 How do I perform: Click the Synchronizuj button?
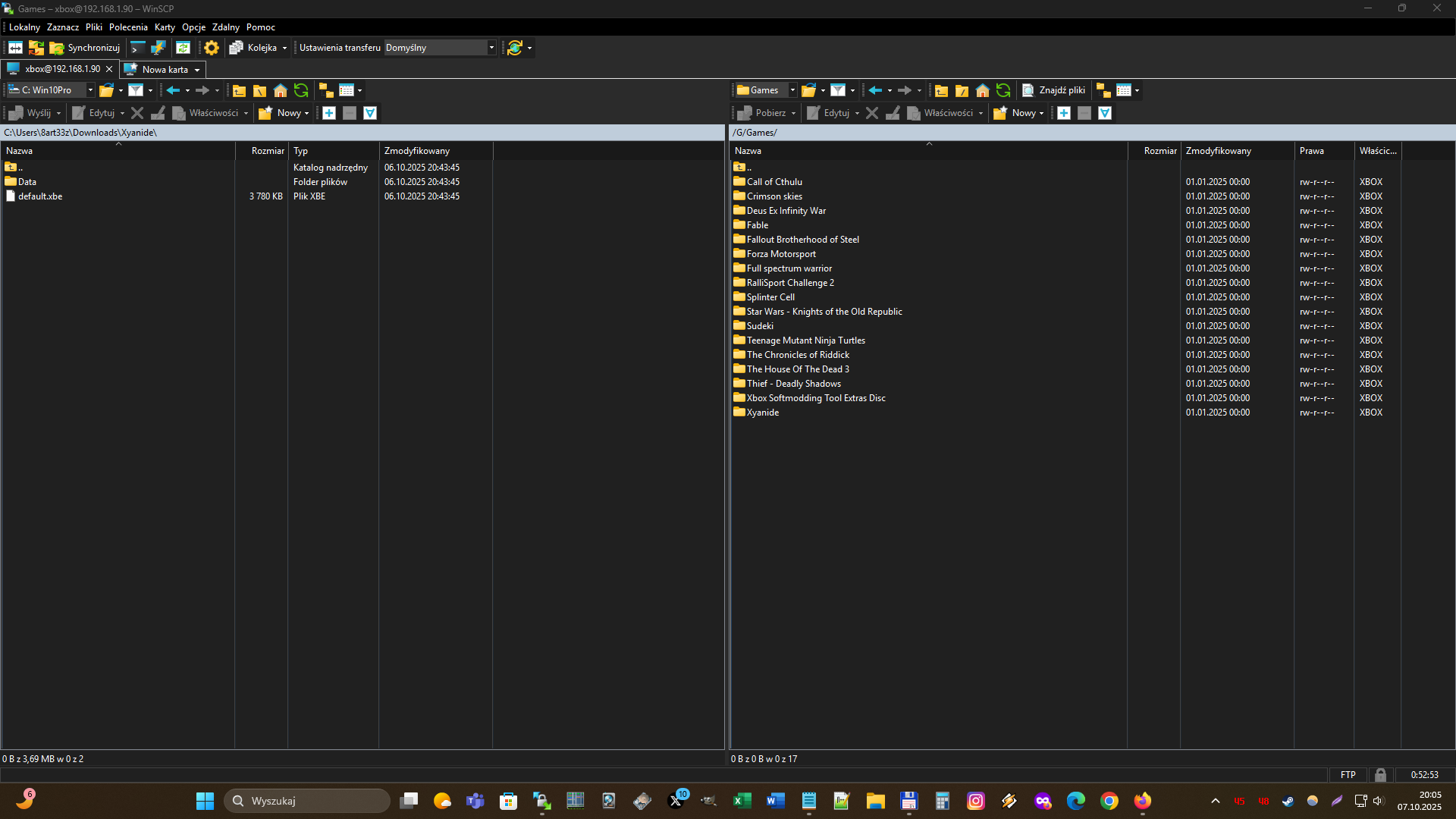[85, 48]
